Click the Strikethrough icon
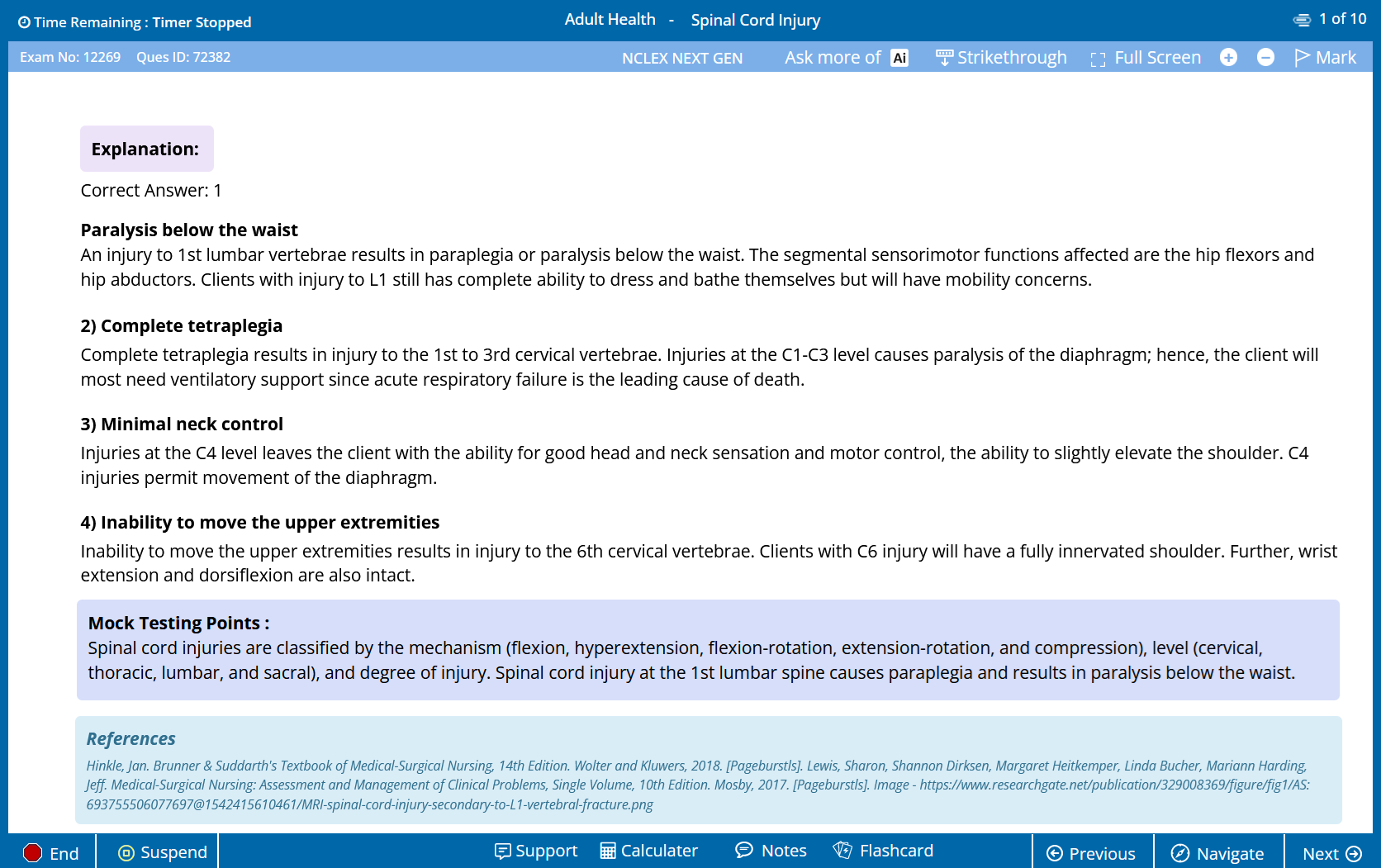Screen dimensions: 1381x868 pos(944,58)
